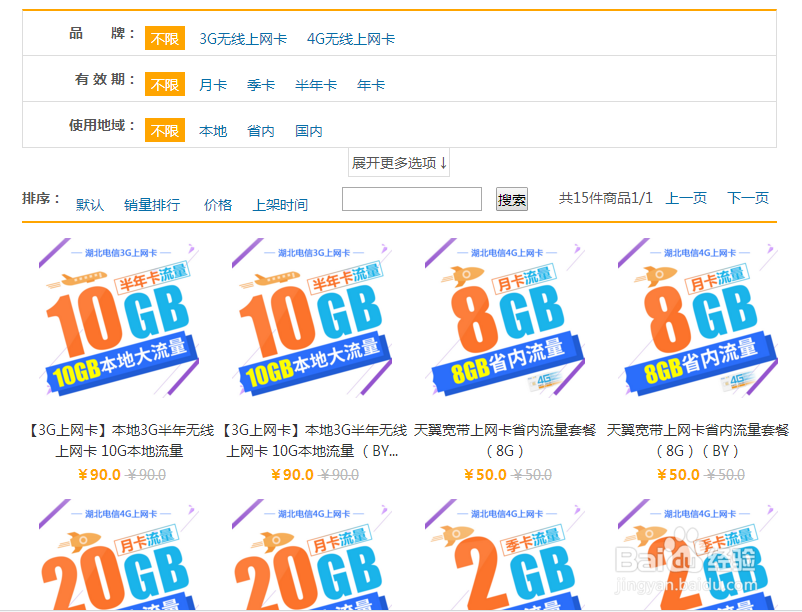
Task: Open 8GB product image for the (8G)(BY) listing
Action: coord(698,318)
